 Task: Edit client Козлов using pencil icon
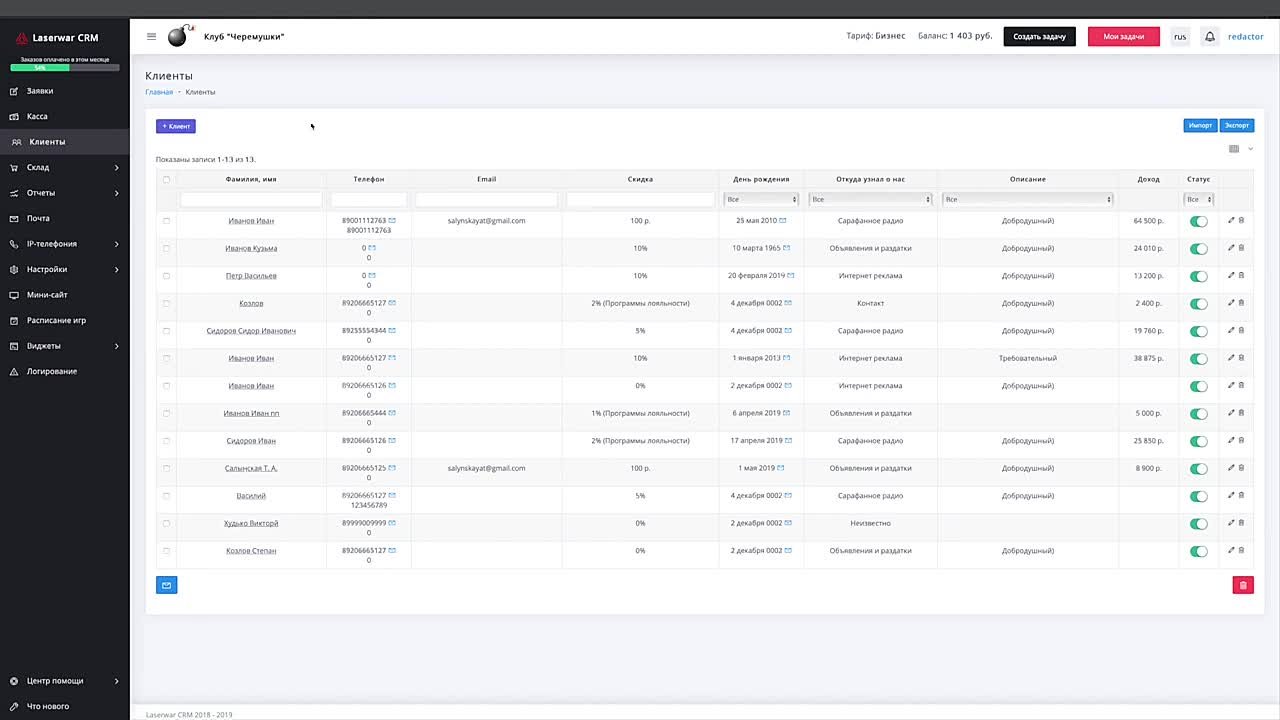1231,303
